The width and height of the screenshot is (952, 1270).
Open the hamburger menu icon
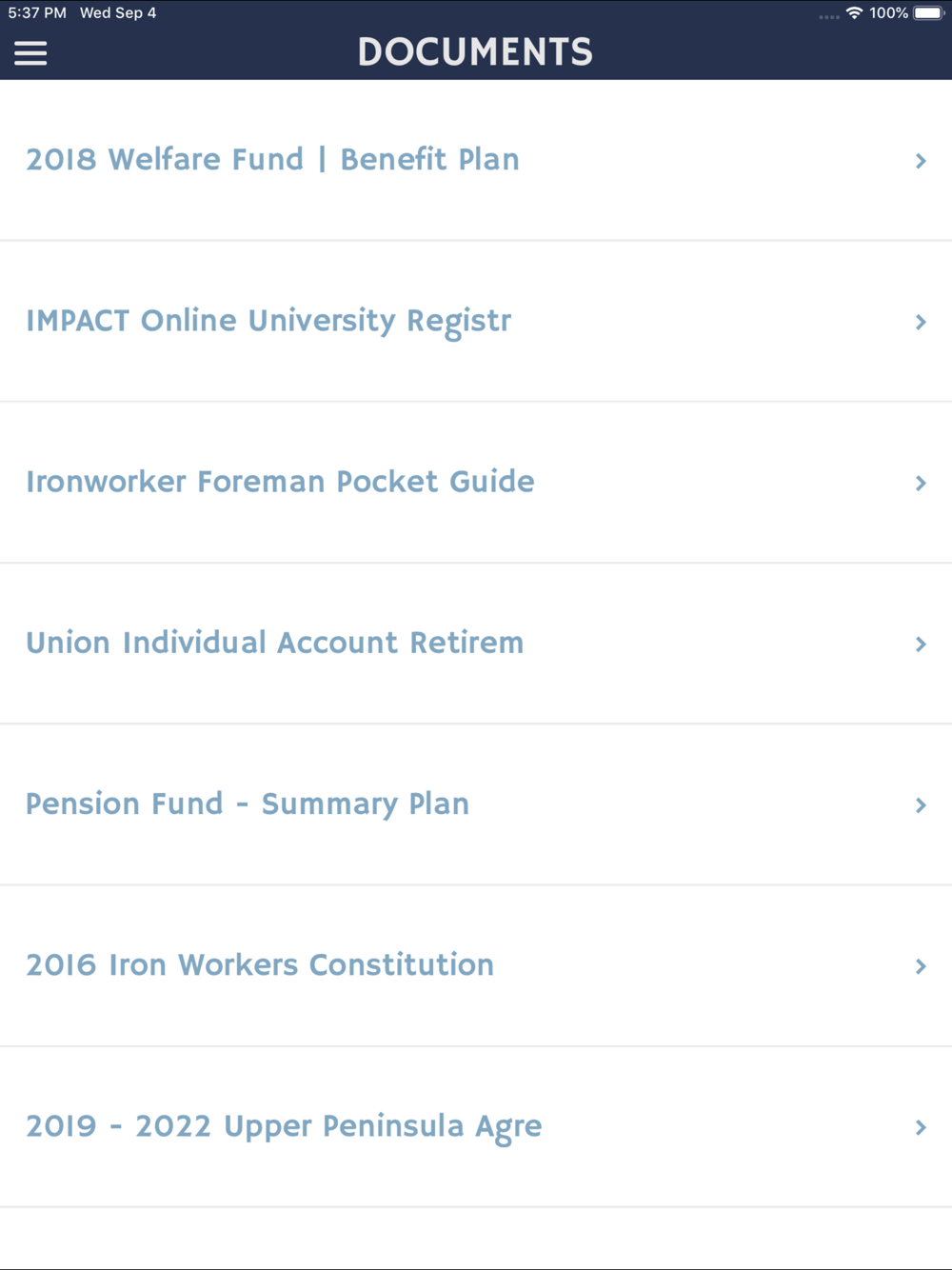30,53
